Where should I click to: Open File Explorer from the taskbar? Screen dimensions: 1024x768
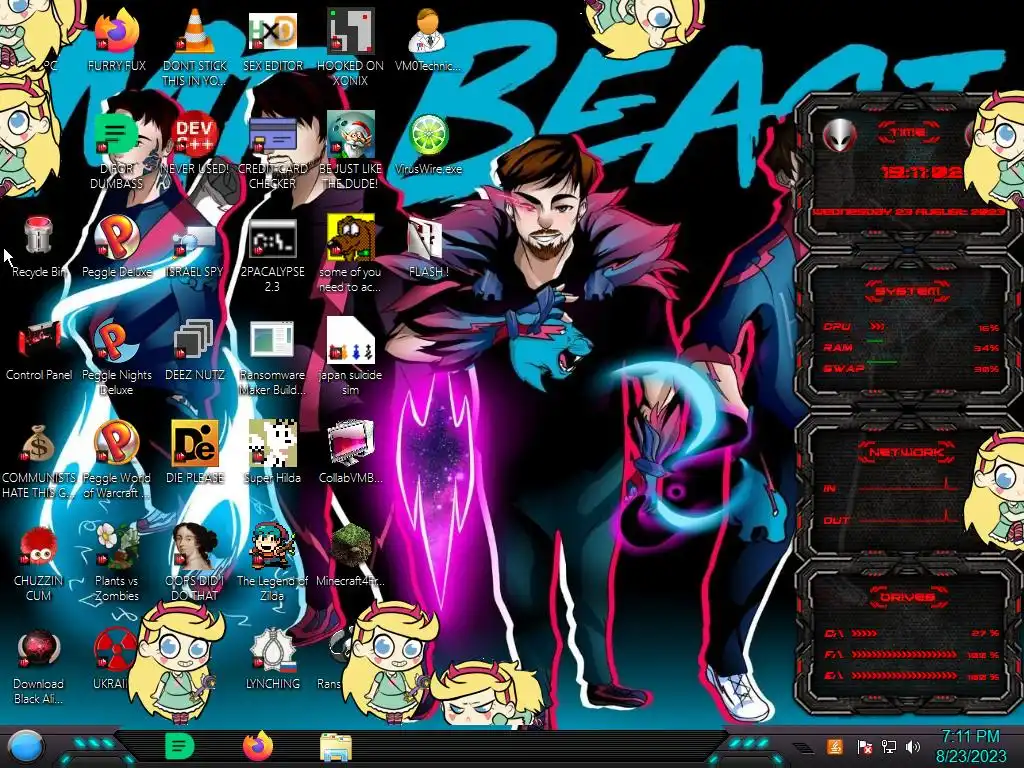(336, 747)
